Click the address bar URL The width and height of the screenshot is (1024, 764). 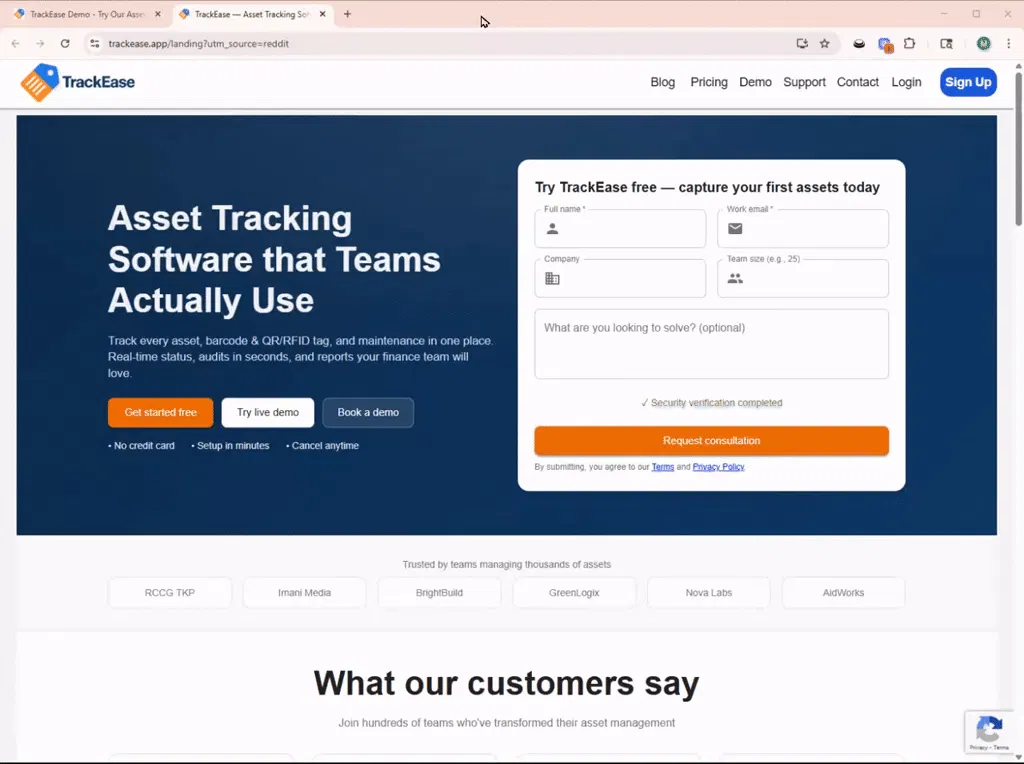coord(199,44)
